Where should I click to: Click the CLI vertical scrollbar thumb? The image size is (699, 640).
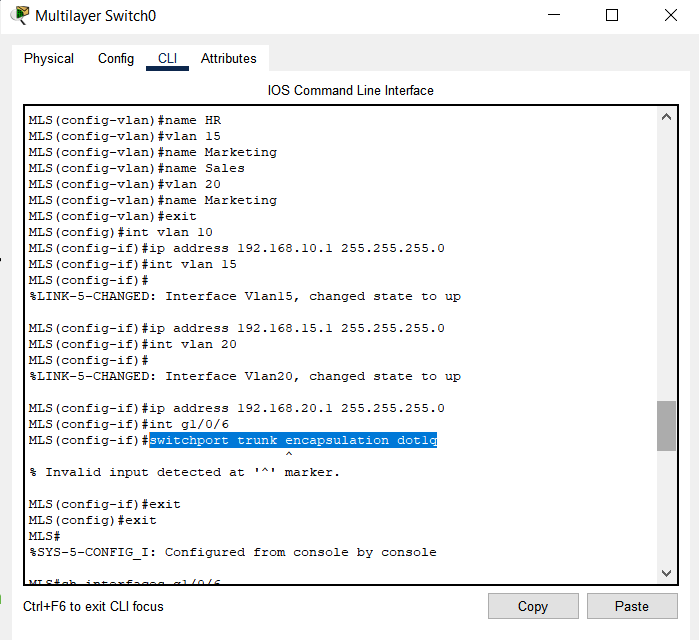(666, 426)
